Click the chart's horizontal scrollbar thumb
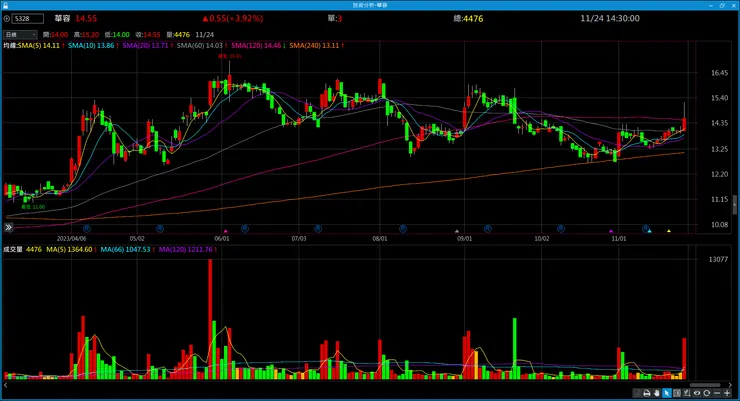The image size is (740, 401). pos(705,385)
